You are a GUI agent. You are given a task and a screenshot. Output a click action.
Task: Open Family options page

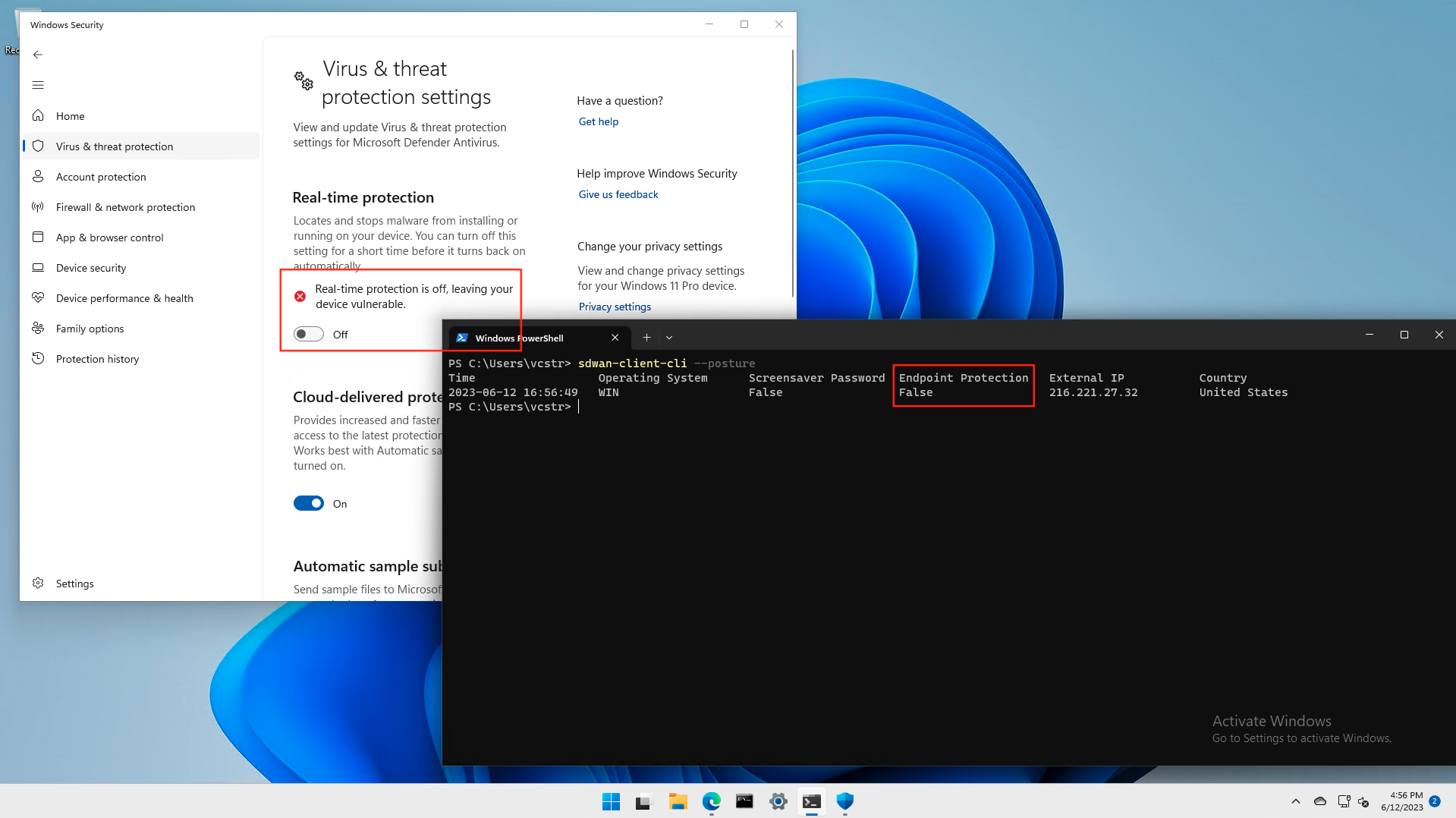tap(141, 329)
